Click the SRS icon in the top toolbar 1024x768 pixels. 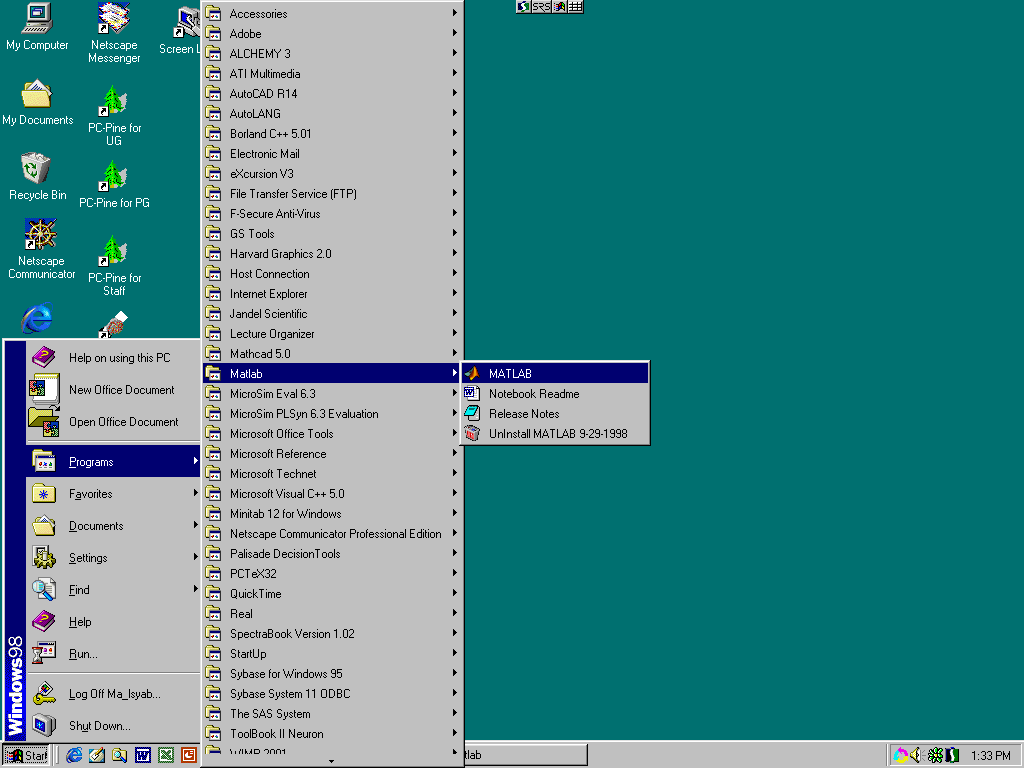click(x=542, y=7)
